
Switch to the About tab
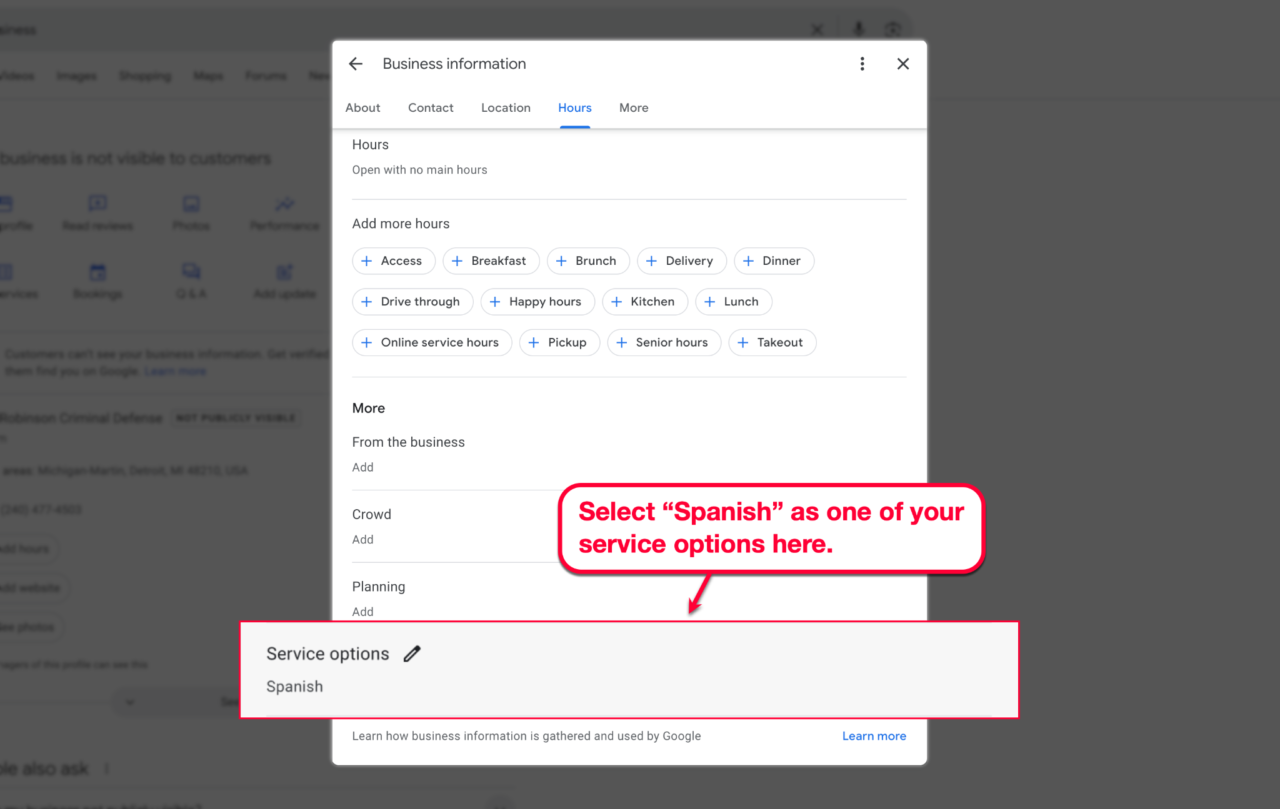[x=363, y=108]
